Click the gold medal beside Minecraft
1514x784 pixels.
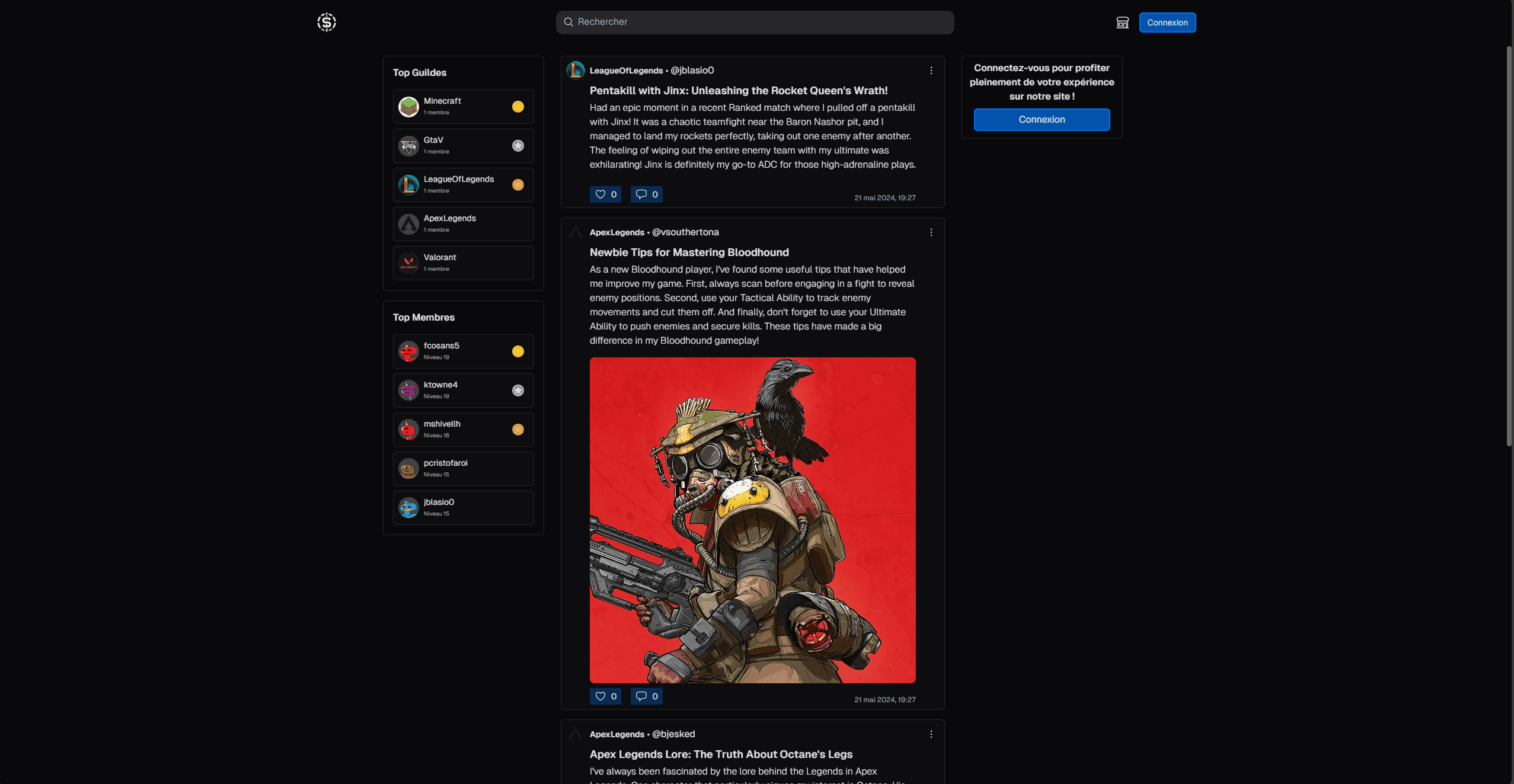coord(518,107)
